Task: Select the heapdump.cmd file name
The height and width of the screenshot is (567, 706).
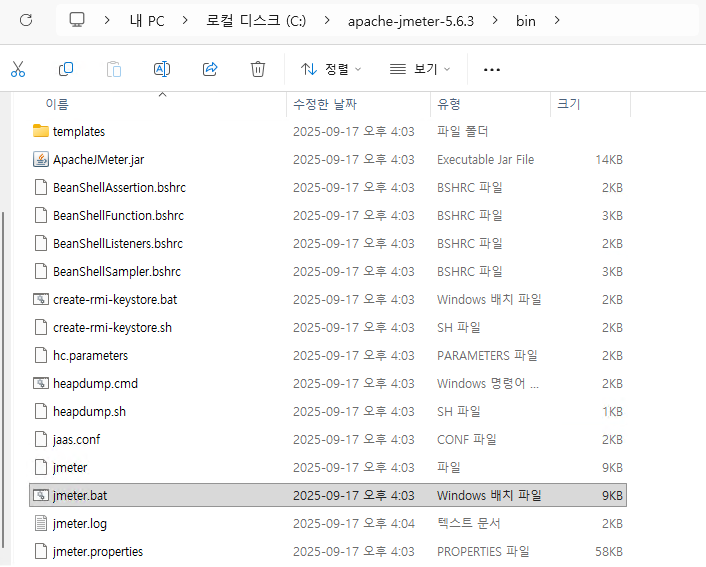Action: tap(95, 383)
